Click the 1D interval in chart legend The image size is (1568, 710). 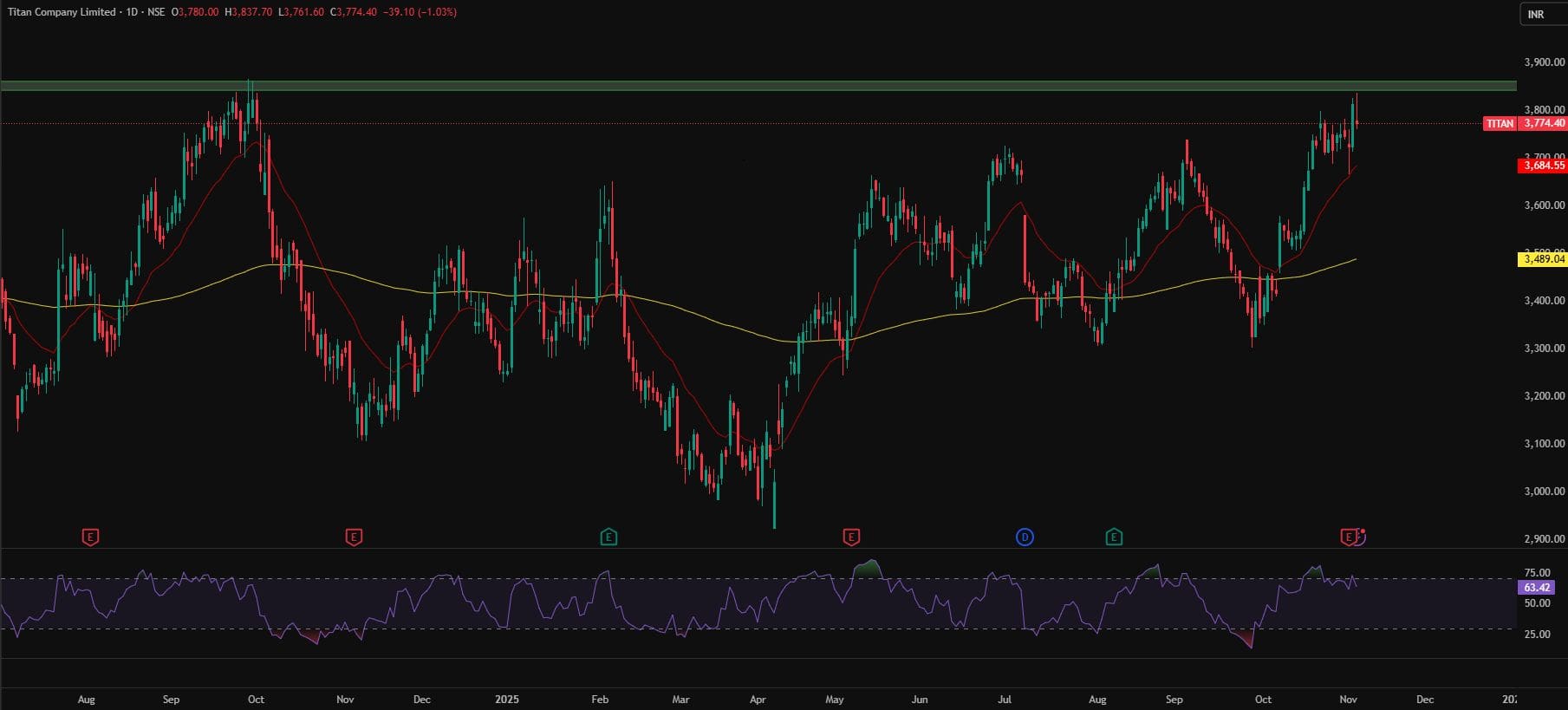132,12
